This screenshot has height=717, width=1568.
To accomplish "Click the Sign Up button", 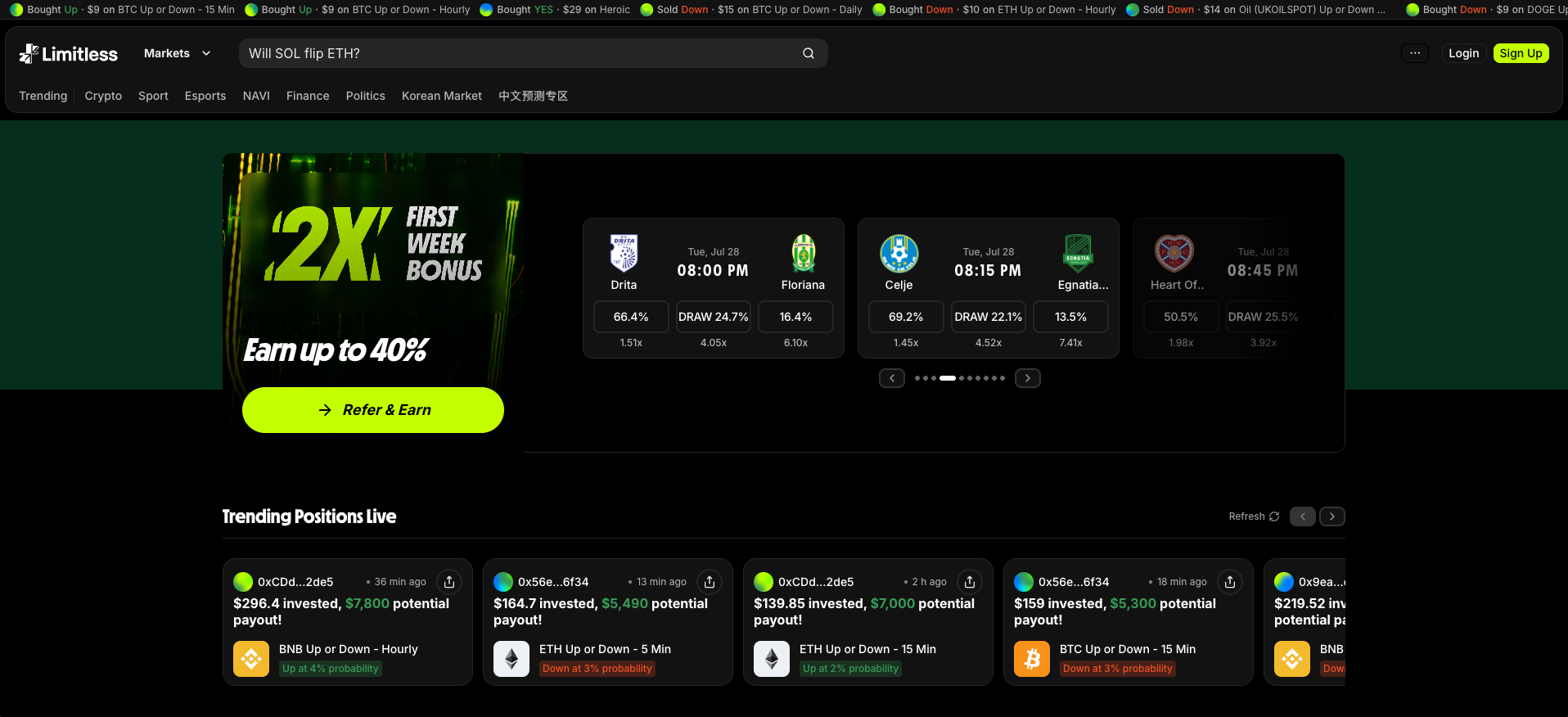I will 1521,53.
